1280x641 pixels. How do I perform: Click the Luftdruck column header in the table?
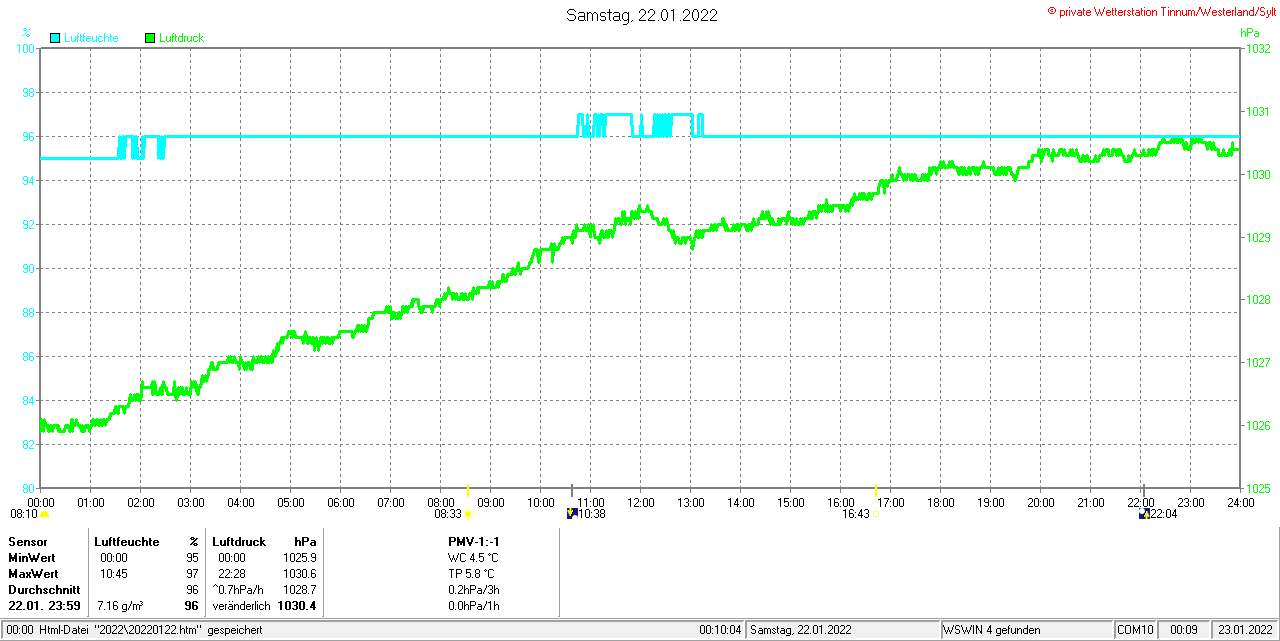coord(240,541)
